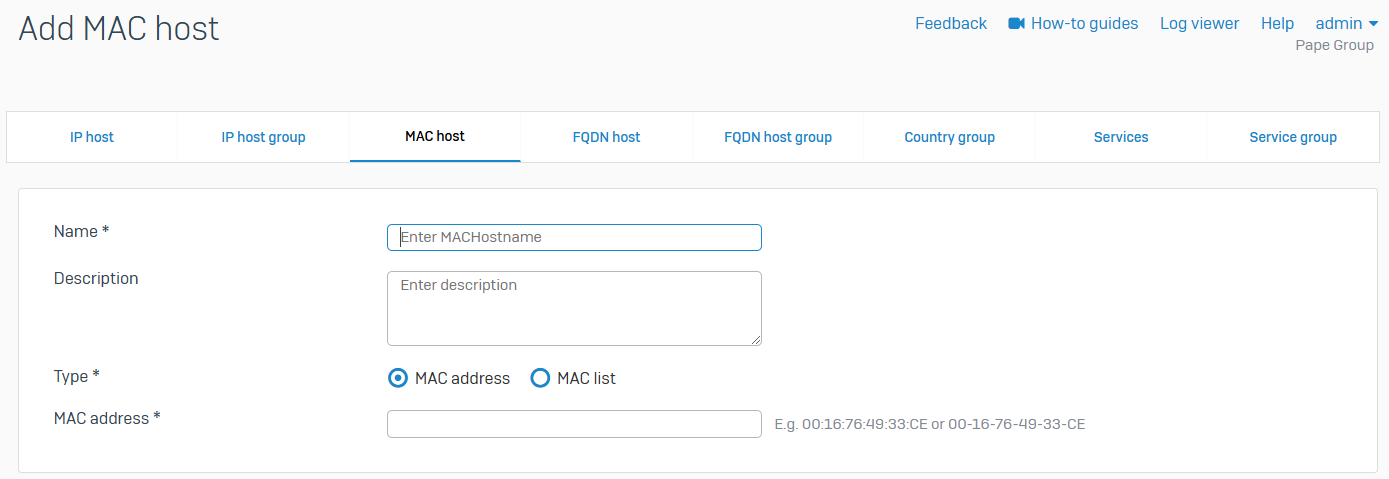Select the MAC host tab
This screenshot has width=1389, height=479.
coord(435,136)
